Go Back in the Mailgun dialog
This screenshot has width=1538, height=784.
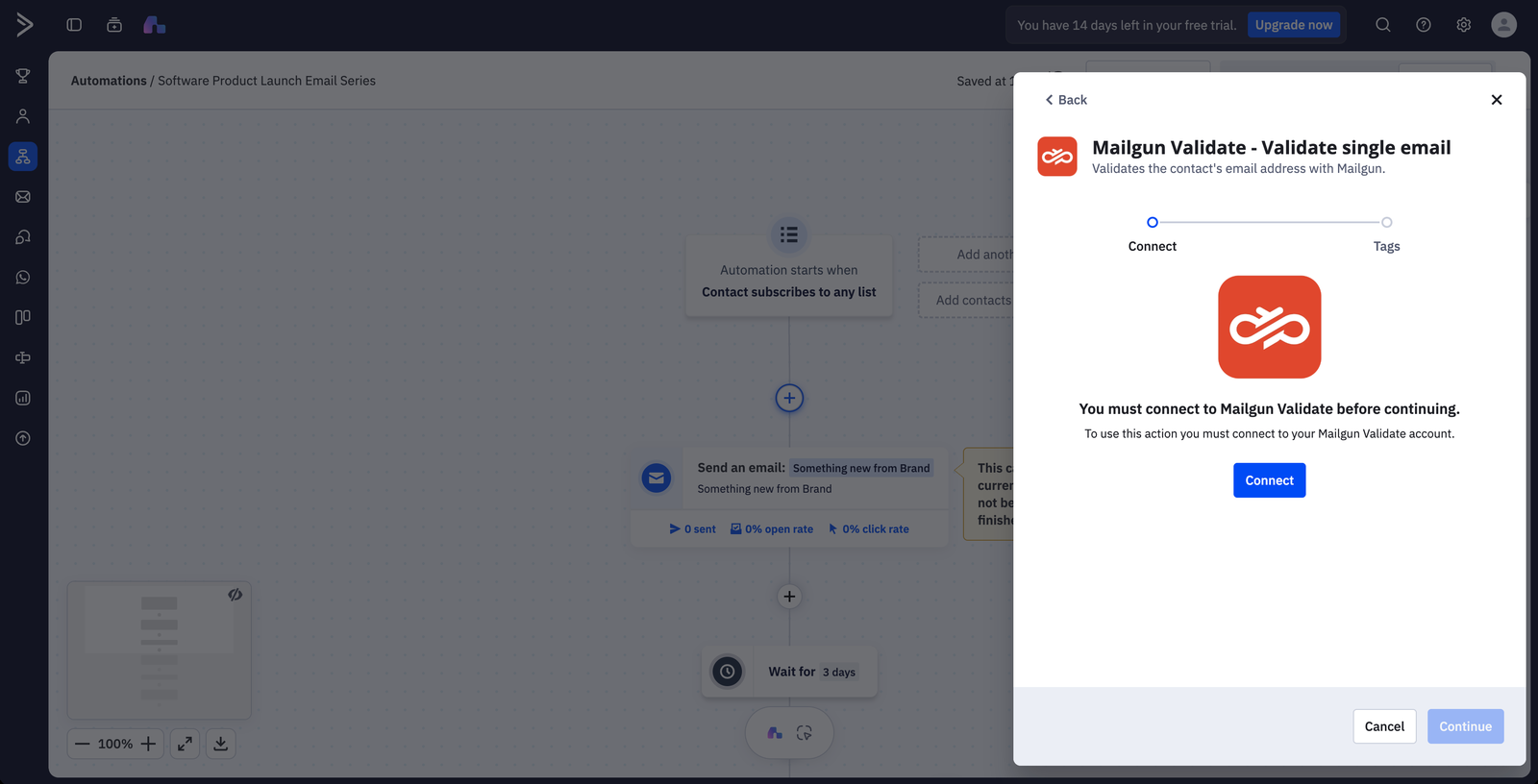coord(1066,100)
